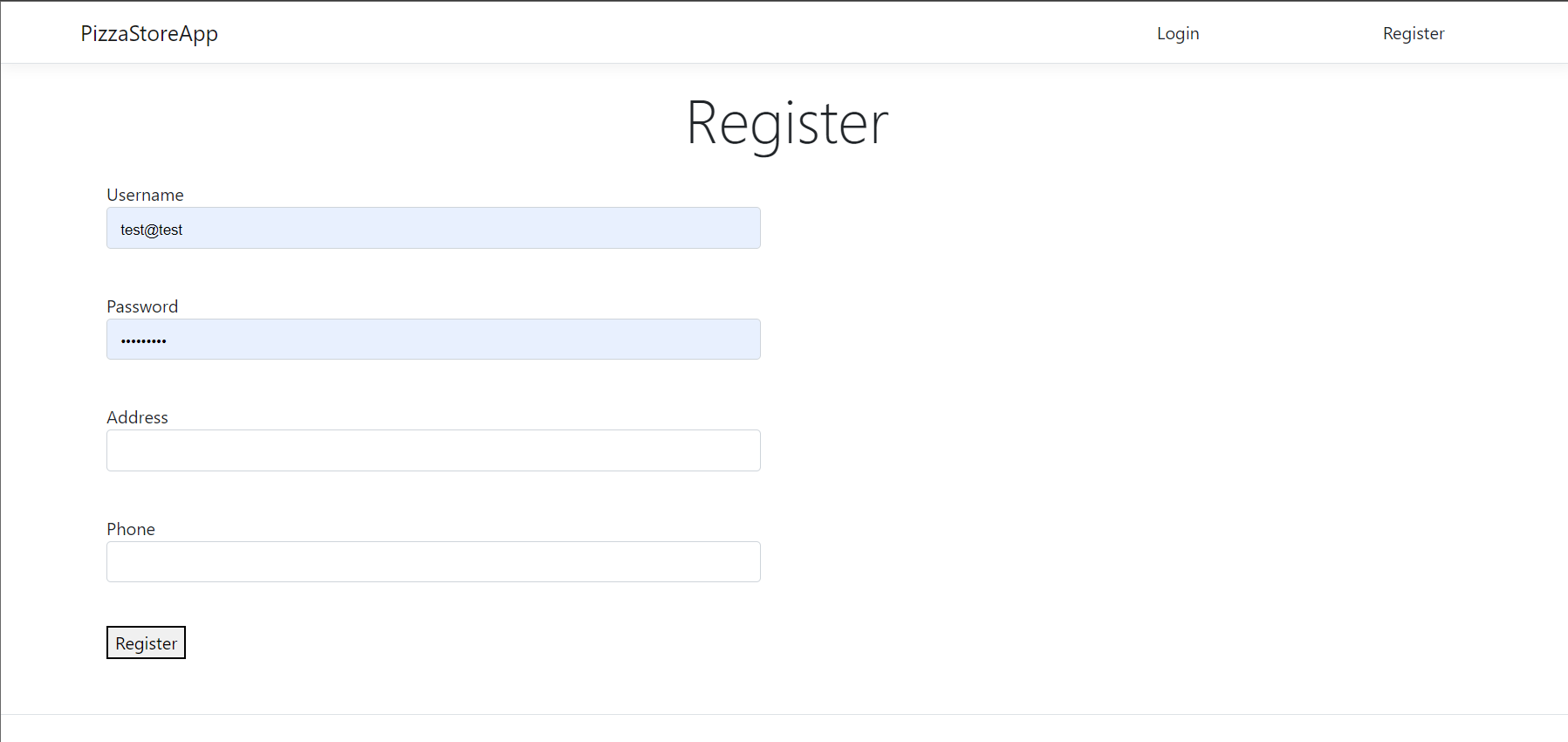Click inside the masked password dots
The height and width of the screenshot is (742, 1568).
point(144,339)
